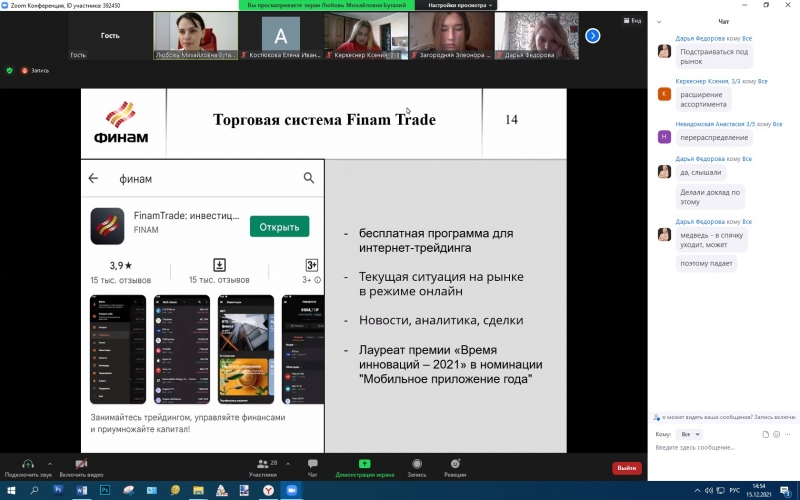
Task: Click the message расширение ассортимента
Action: tap(703, 99)
